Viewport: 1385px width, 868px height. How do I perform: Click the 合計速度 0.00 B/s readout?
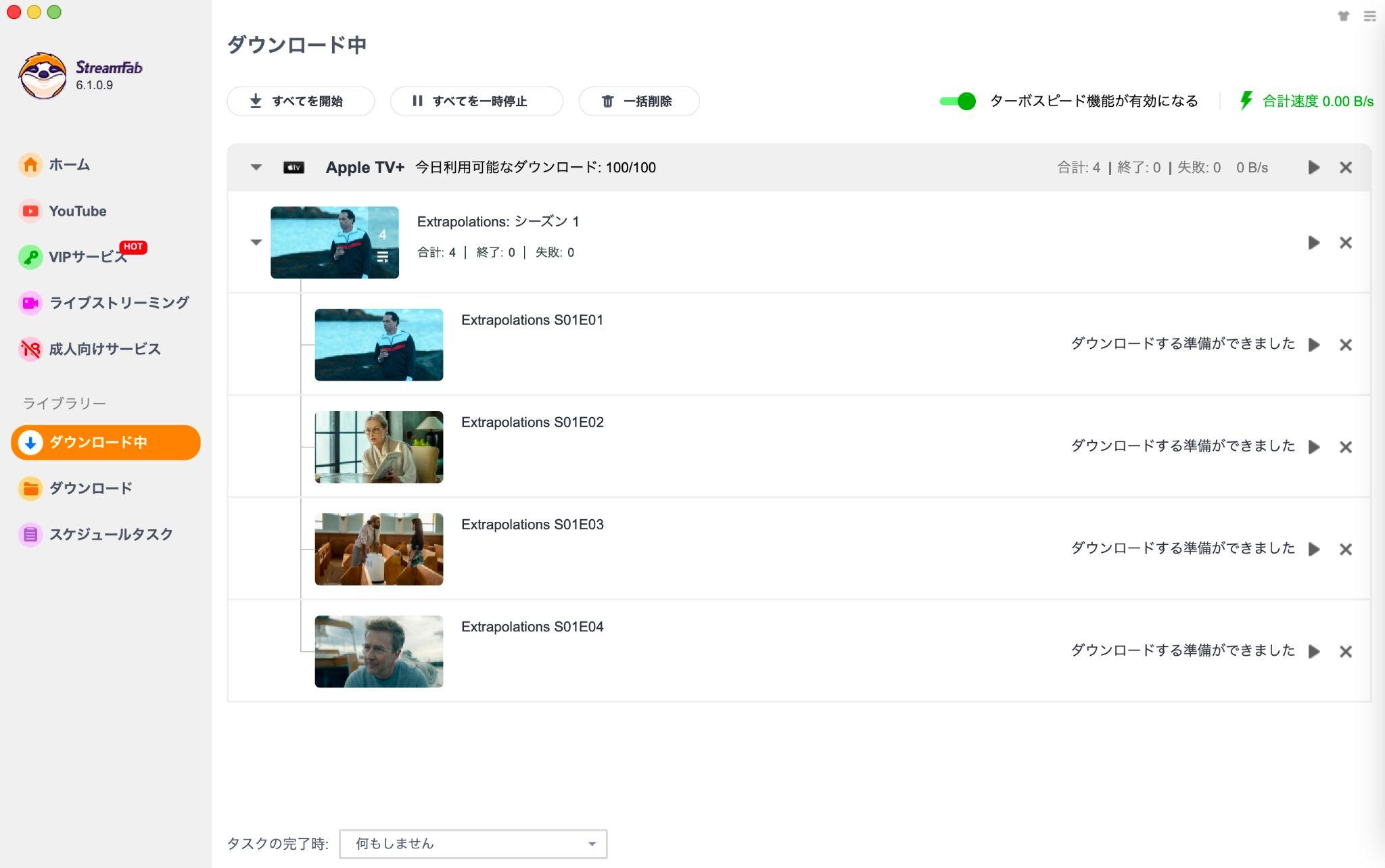[x=1318, y=101]
